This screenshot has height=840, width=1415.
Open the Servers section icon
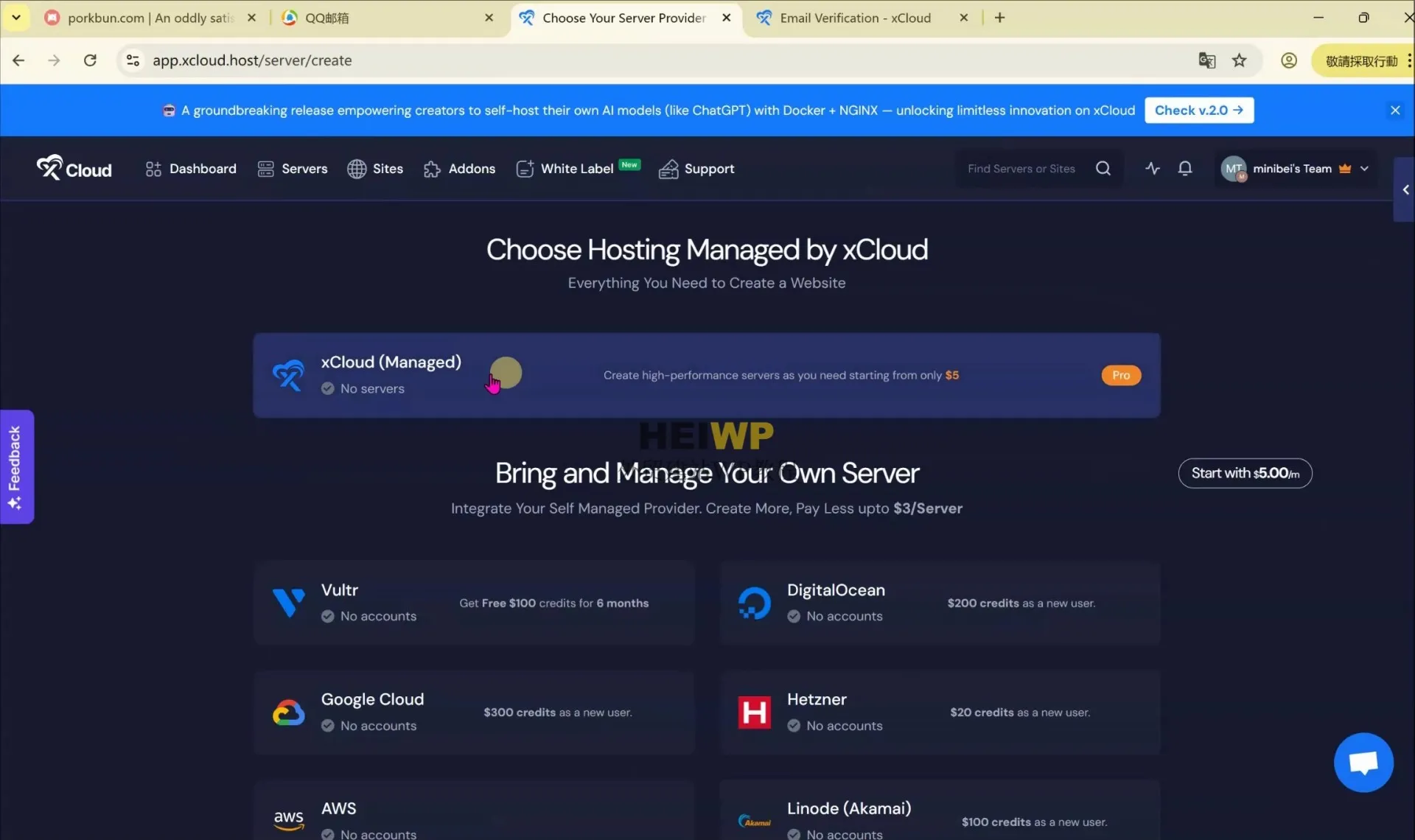[x=265, y=169]
